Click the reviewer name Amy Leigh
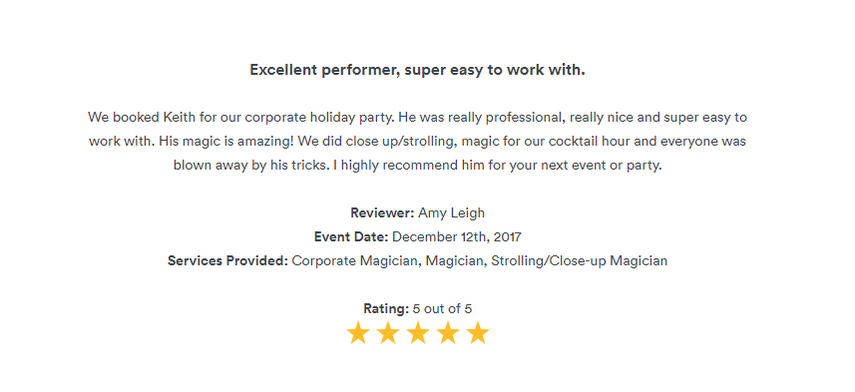The height and width of the screenshot is (392, 855). (x=451, y=213)
